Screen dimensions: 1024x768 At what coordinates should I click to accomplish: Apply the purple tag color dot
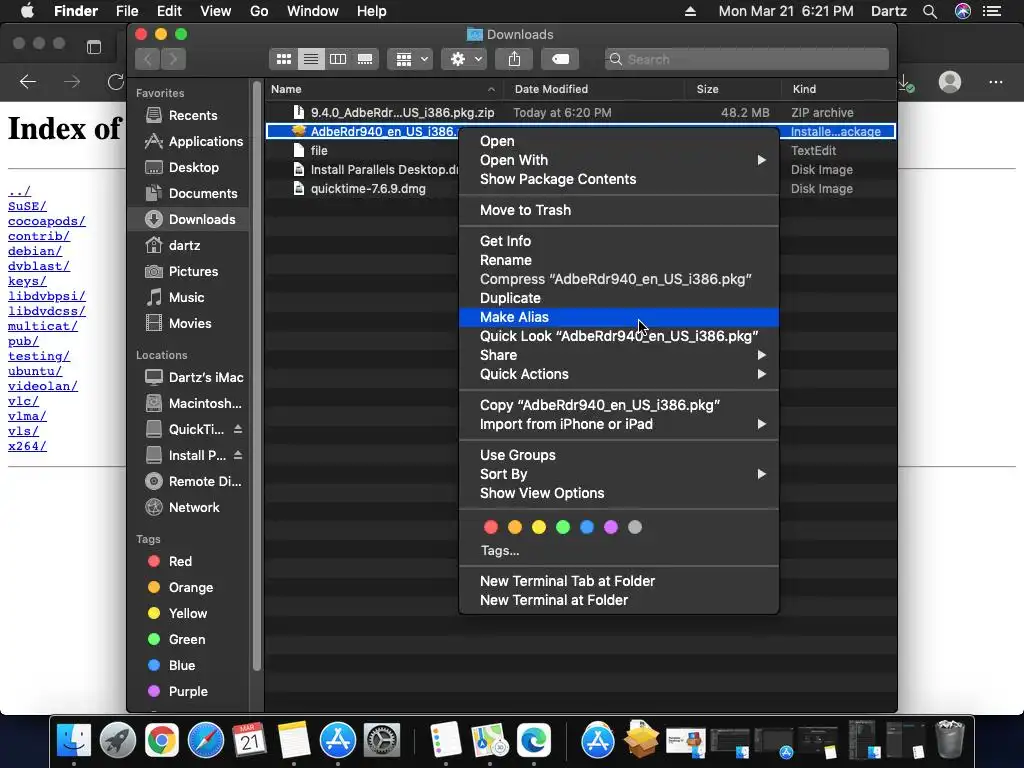click(x=611, y=527)
